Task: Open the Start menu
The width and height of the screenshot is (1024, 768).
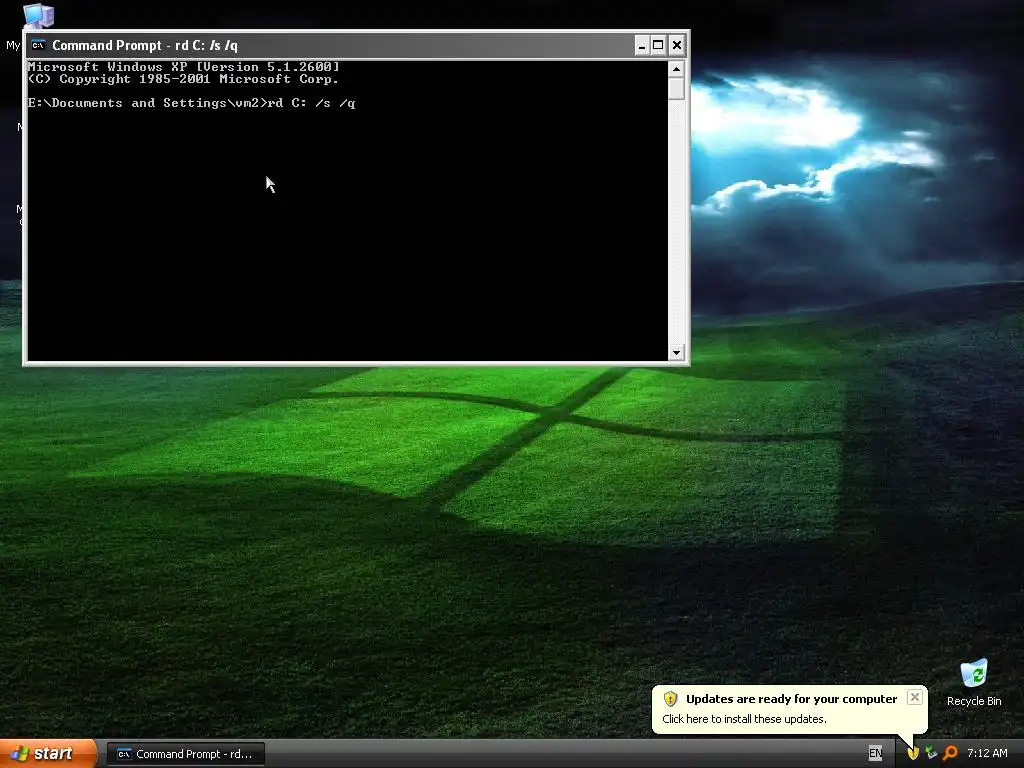Action: pyautogui.click(x=48, y=753)
